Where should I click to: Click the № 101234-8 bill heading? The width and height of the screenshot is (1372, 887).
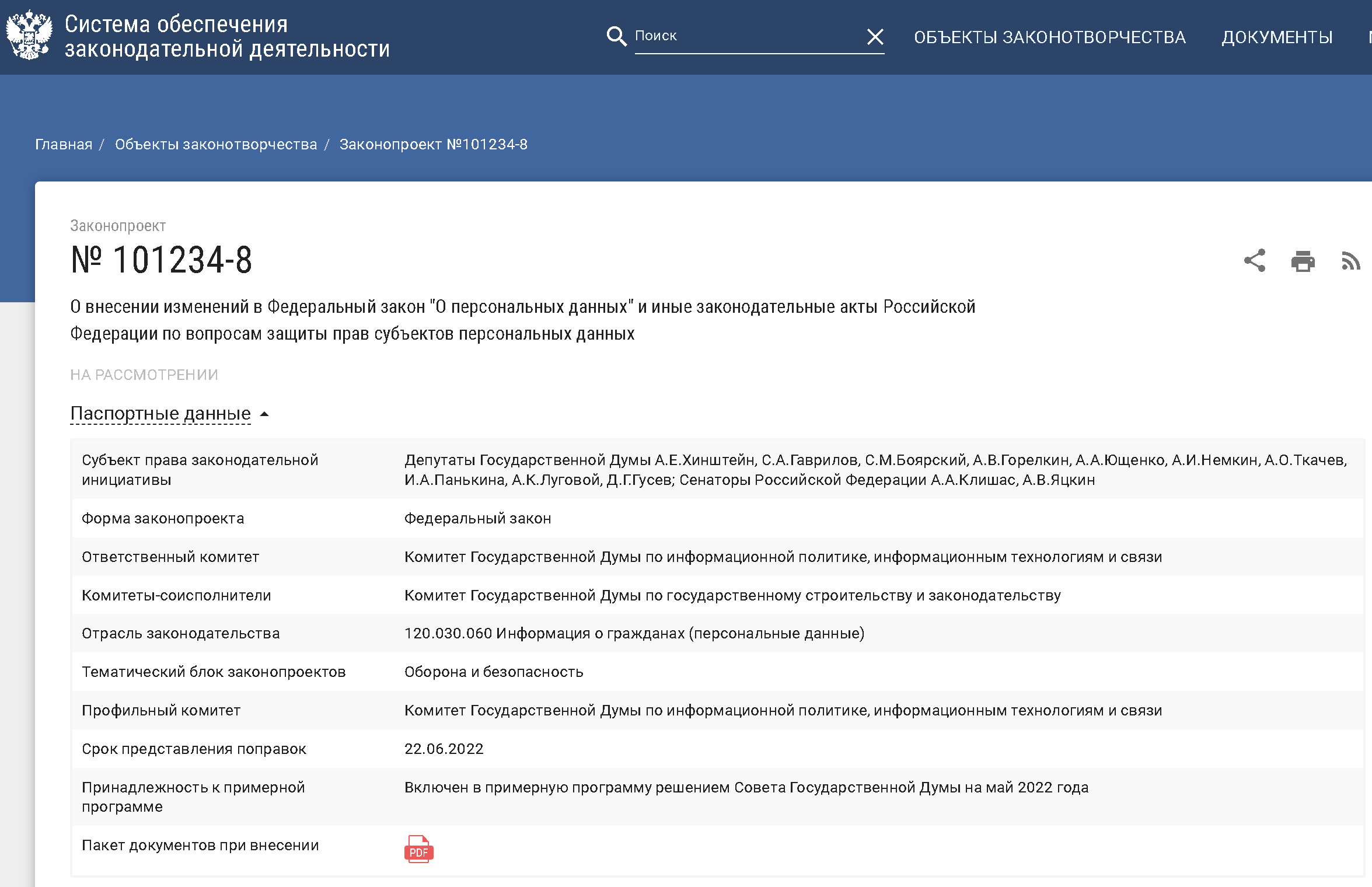click(x=161, y=260)
